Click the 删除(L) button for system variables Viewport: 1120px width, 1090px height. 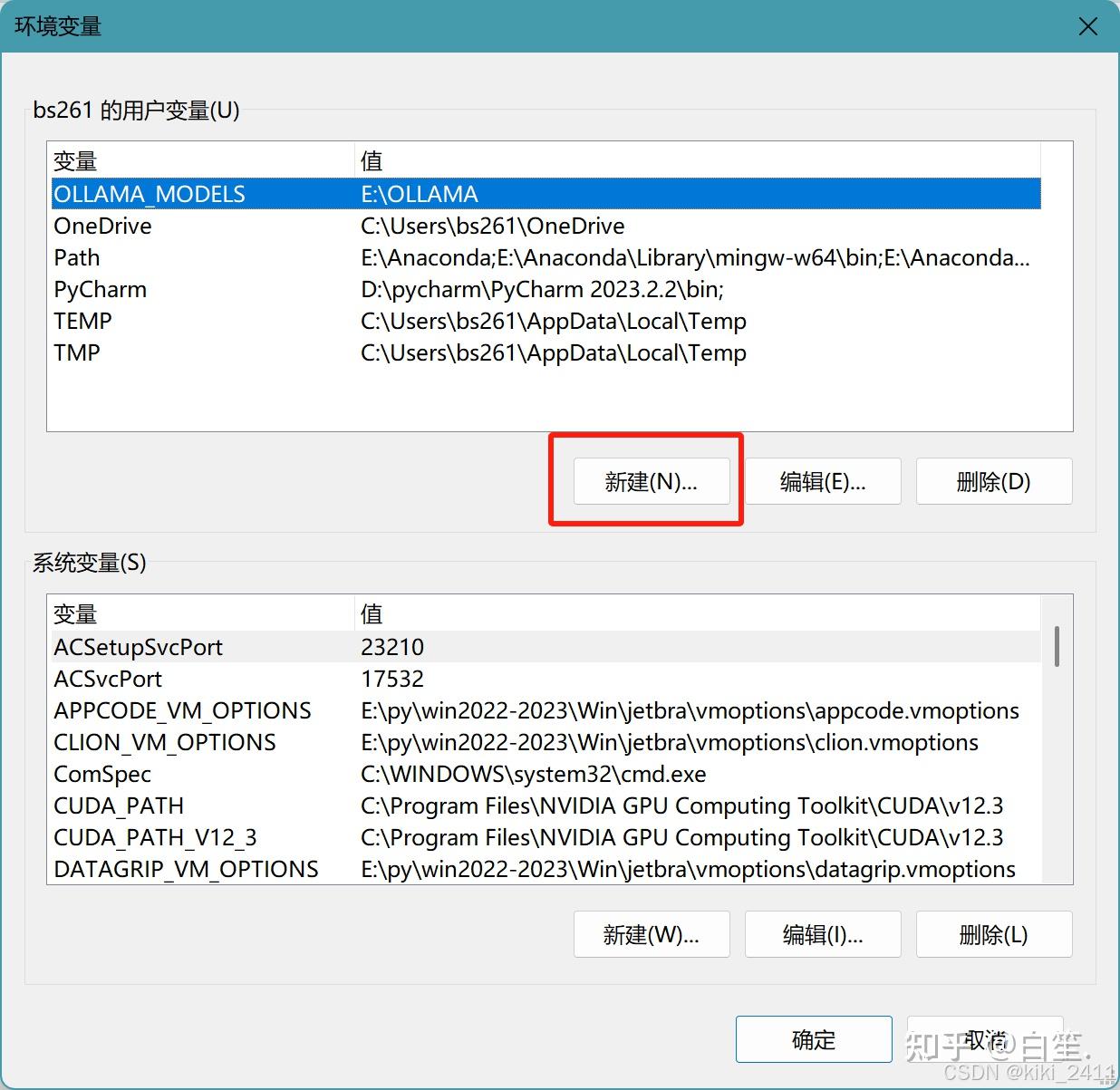click(x=994, y=934)
